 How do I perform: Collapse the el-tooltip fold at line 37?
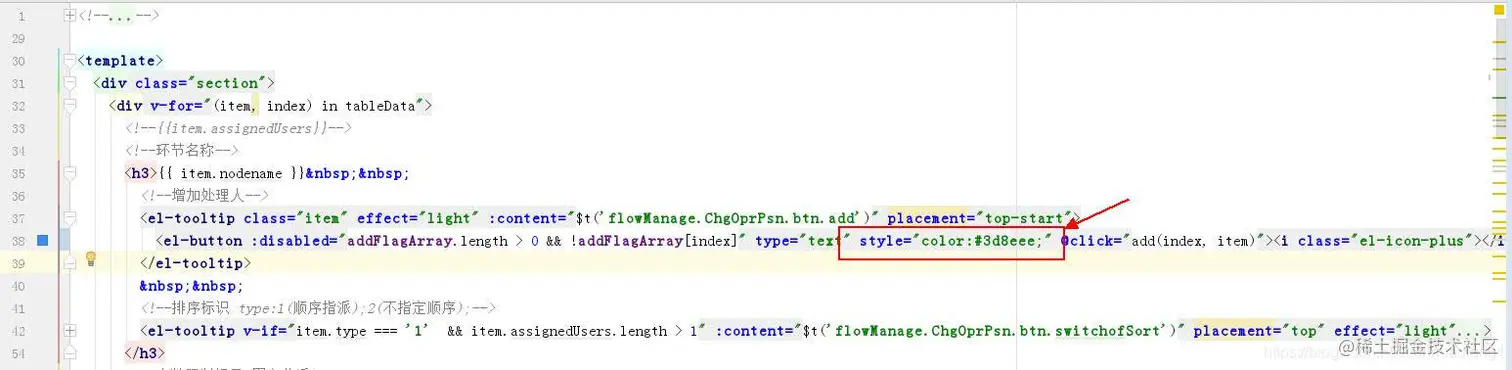(70, 218)
